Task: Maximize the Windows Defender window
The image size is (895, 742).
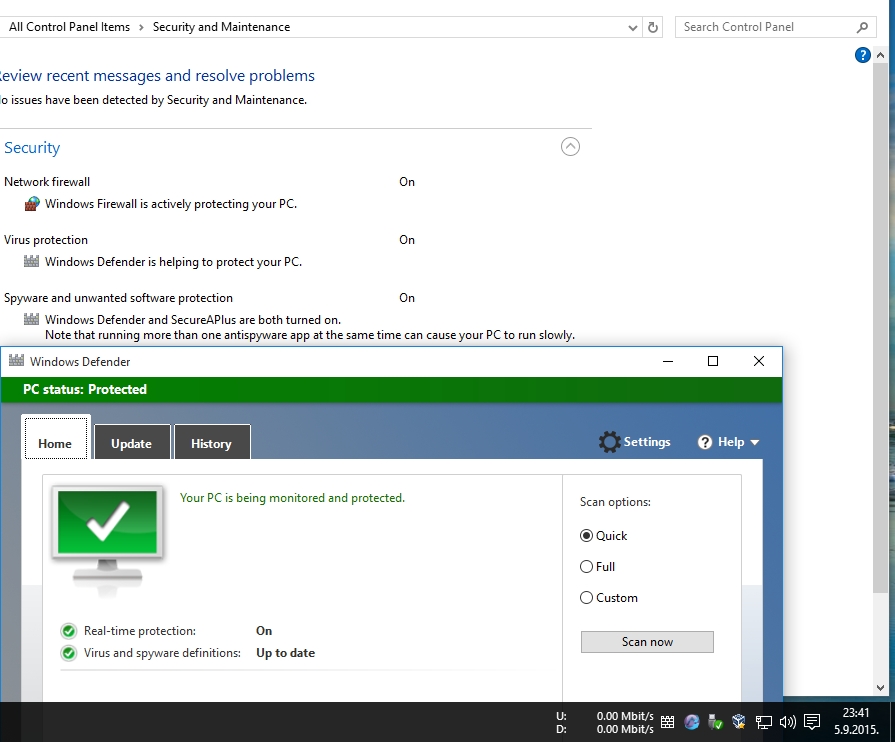Action: [x=713, y=361]
